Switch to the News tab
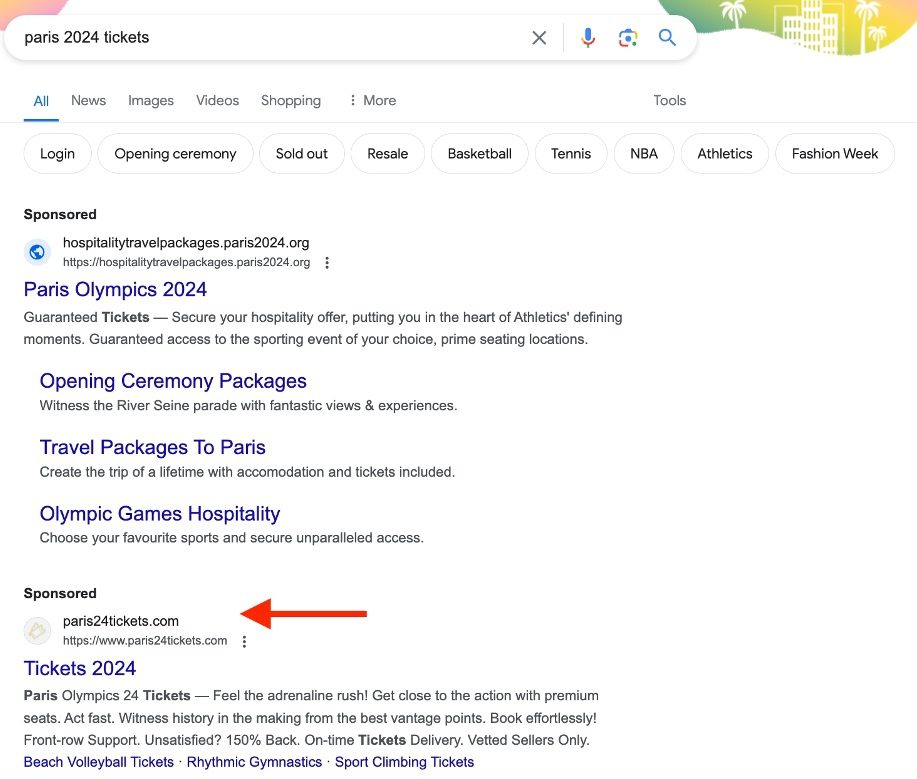The width and height of the screenshot is (917, 779). [88, 100]
